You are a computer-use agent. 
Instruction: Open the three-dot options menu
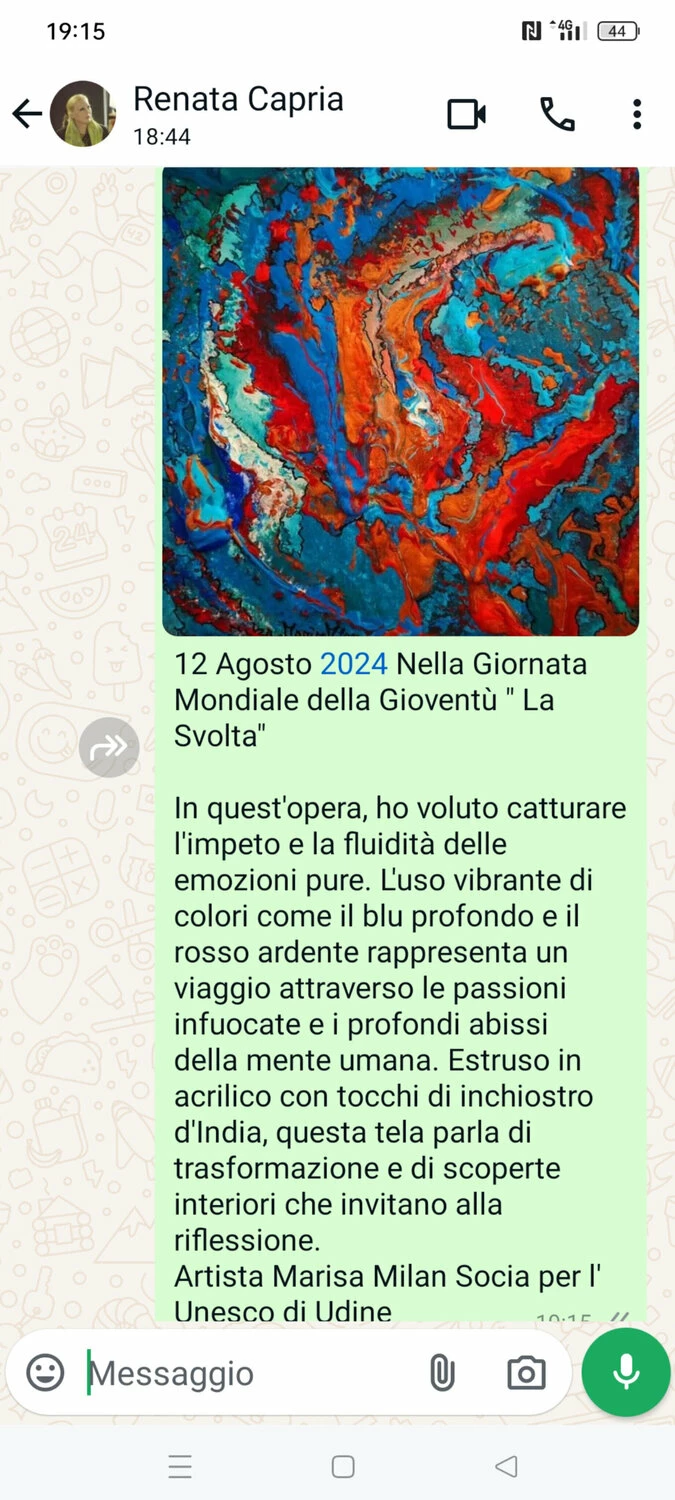click(637, 114)
